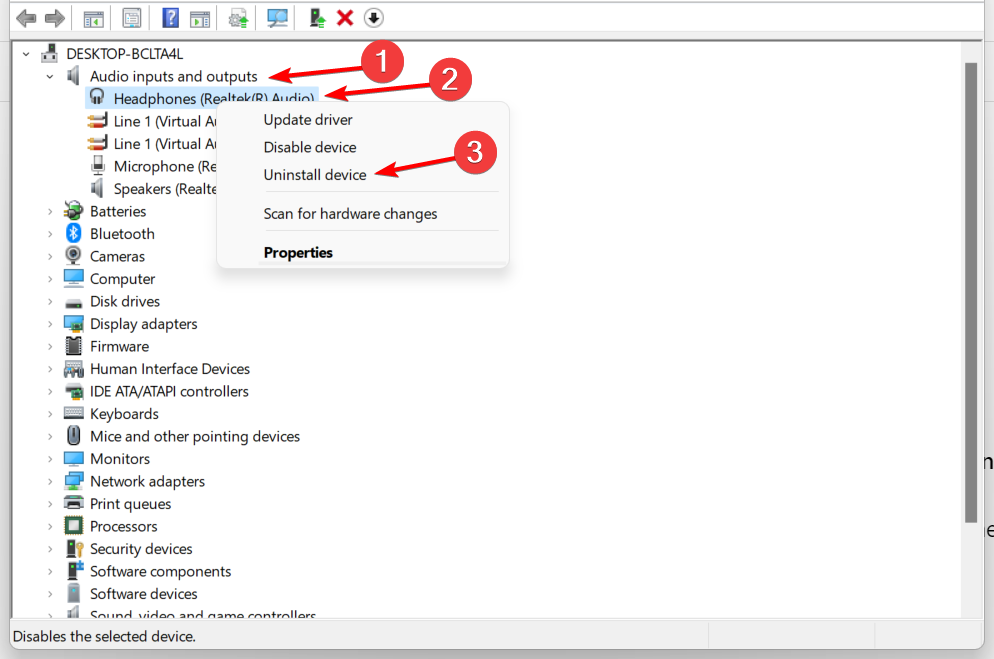The width and height of the screenshot is (994, 659).
Task: Collapse the DESKTOP-BCLTA4L root node
Action: point(26,54)
